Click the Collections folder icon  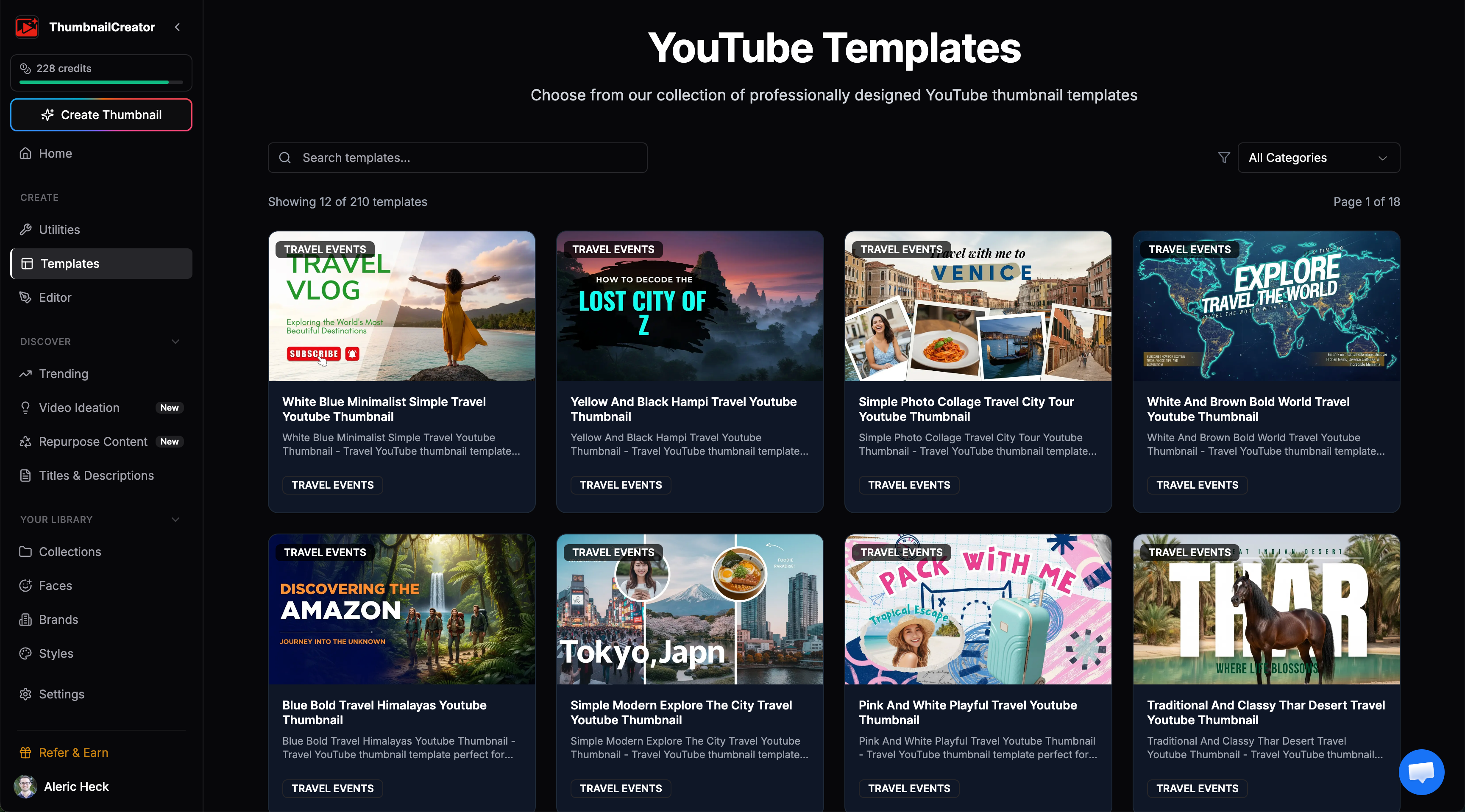pos(25,551)
